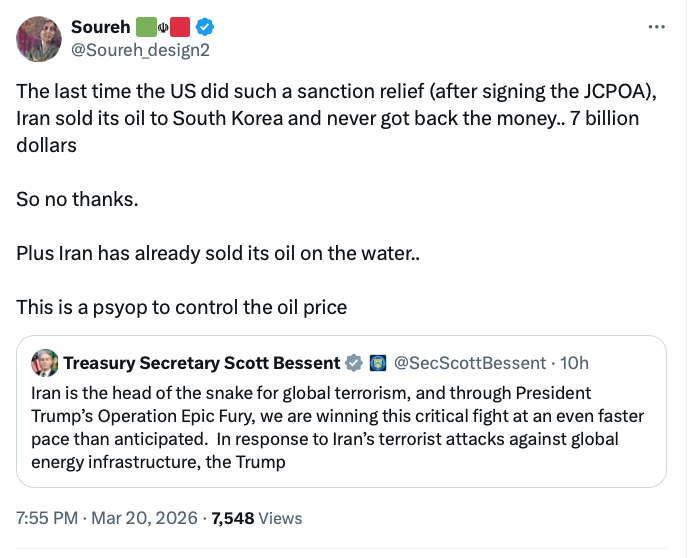Click the JCPOA sanction relief paragraph
Screen dimensions: 690x558
pos(330,118)
